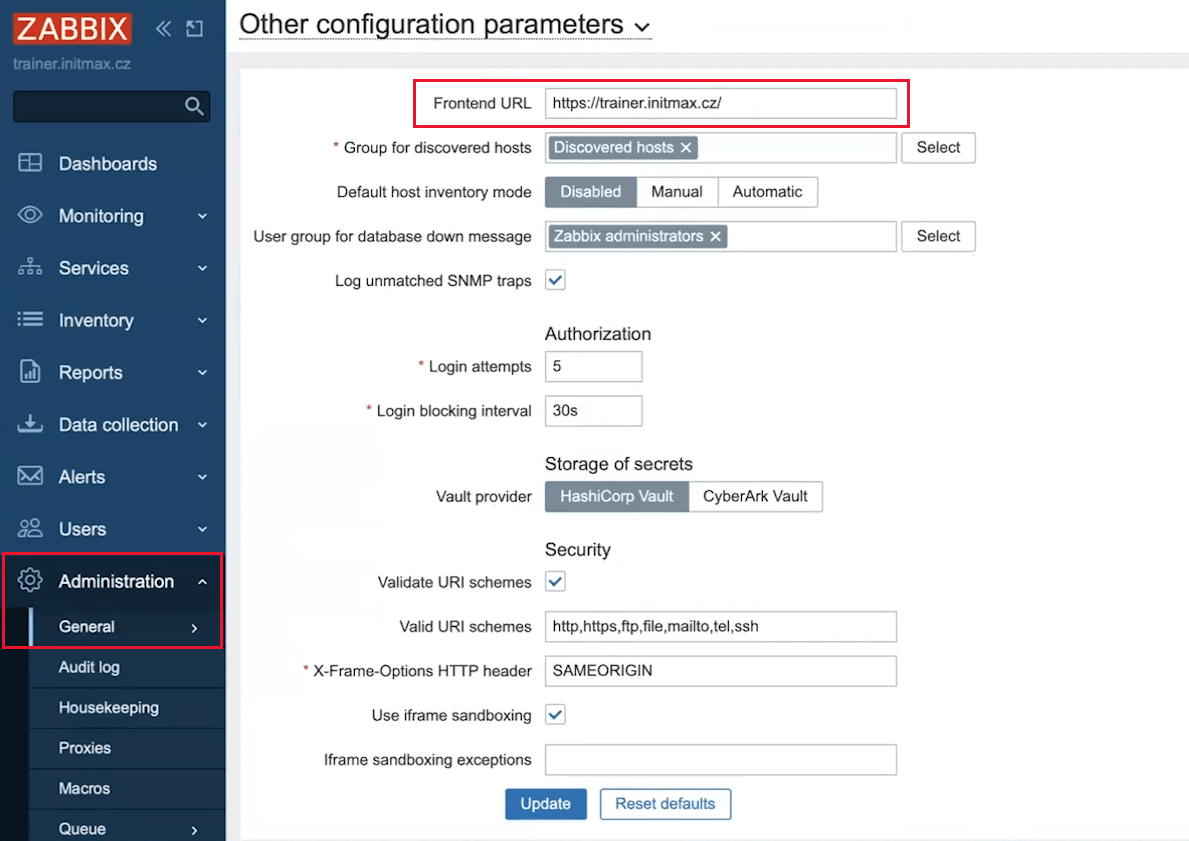Collapse the sidebar with the double-chevron icon
Image resolution: width=1189 pixels, height=841 pixels.
point(163,29)
